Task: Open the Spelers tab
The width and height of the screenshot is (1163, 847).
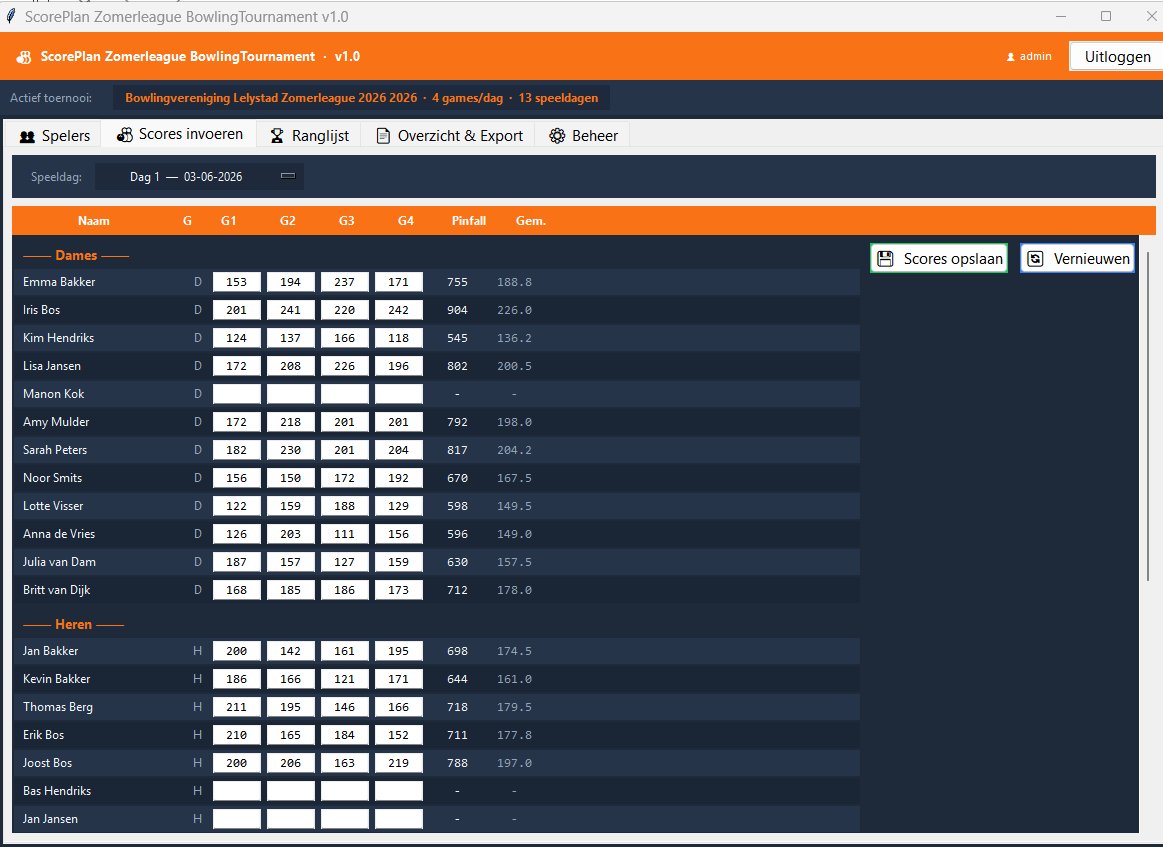Action: (x=55, y=136)
